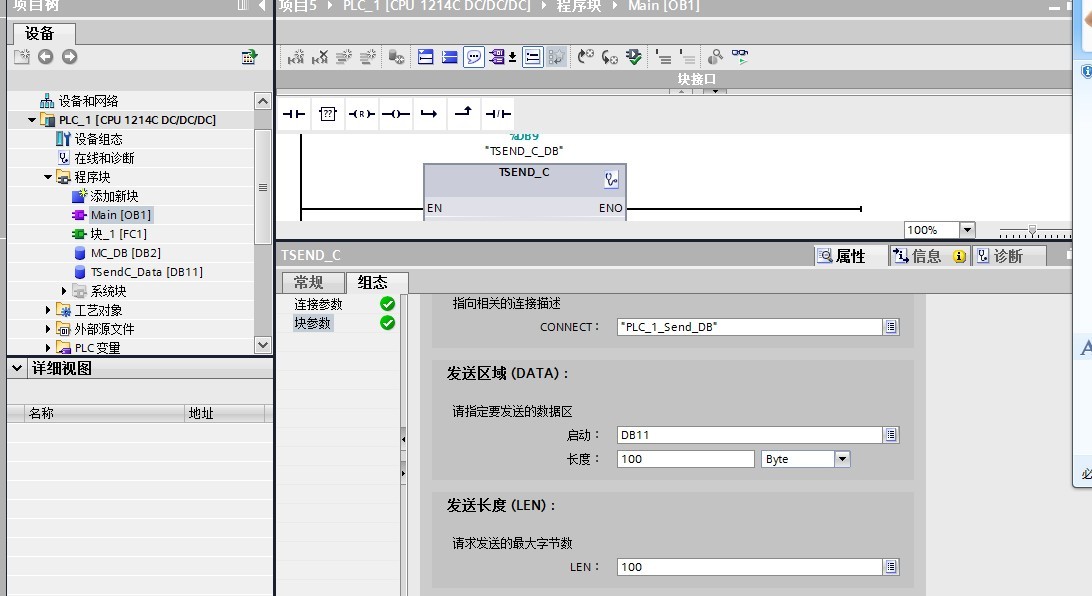The image size is (1092, 596).
Task: Switch to the 组态 tab
Action: [376, 282]
